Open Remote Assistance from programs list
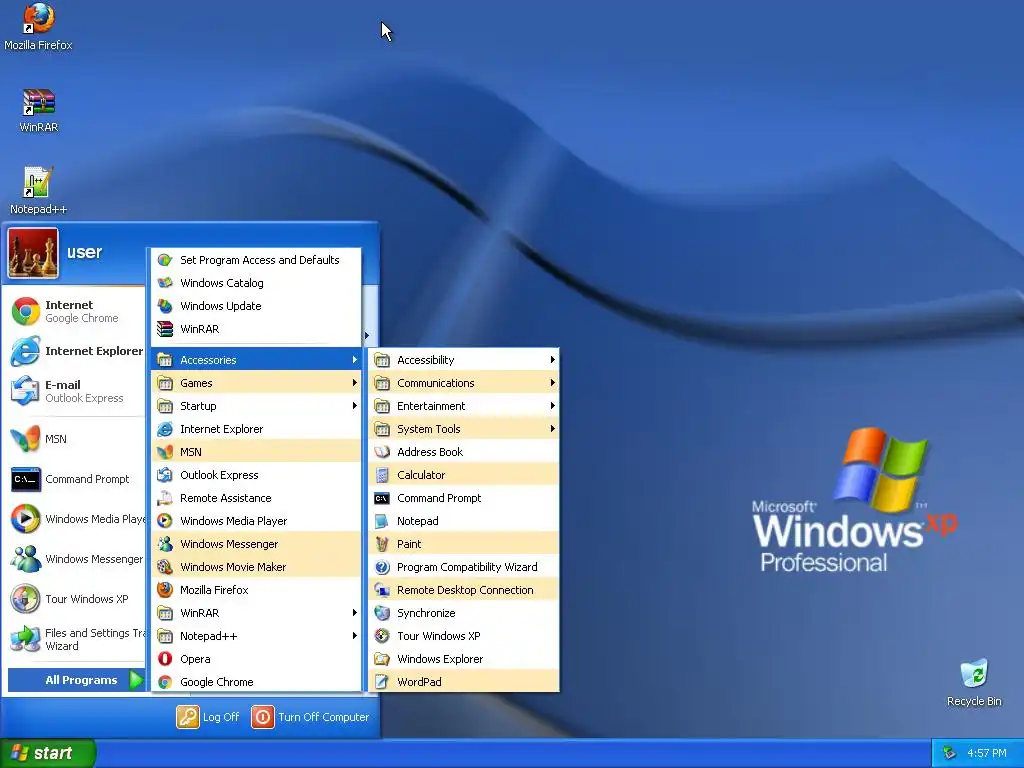Screen dimensions: 1024x768 [x=256, y=498]
